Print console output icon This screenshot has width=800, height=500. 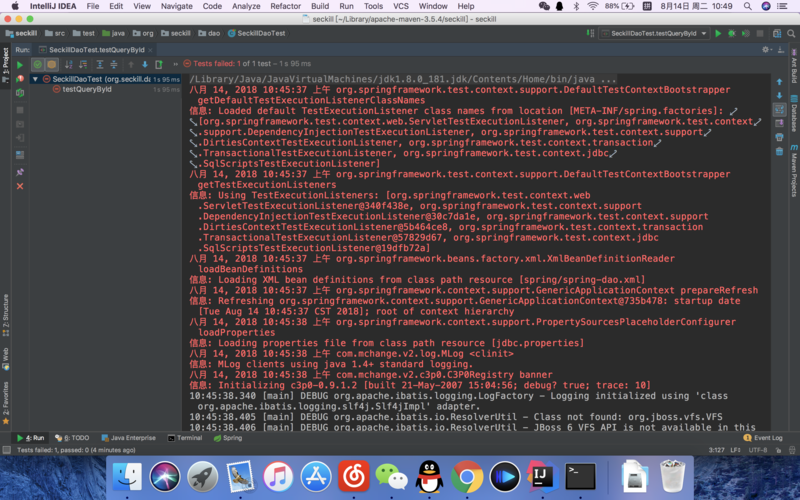779,137
